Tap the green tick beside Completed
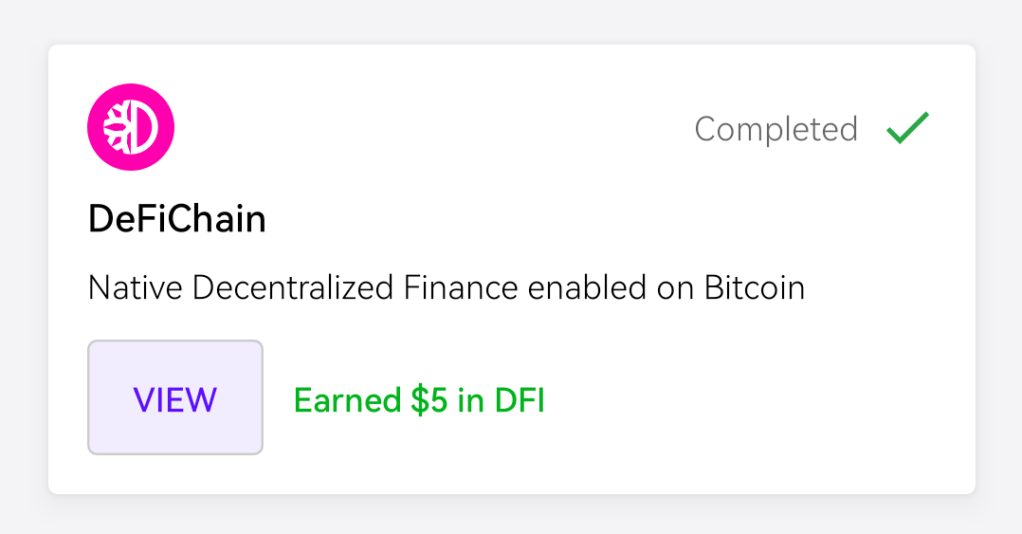The height and width of the screenshot is (534, 1022). tap(907, 128)
